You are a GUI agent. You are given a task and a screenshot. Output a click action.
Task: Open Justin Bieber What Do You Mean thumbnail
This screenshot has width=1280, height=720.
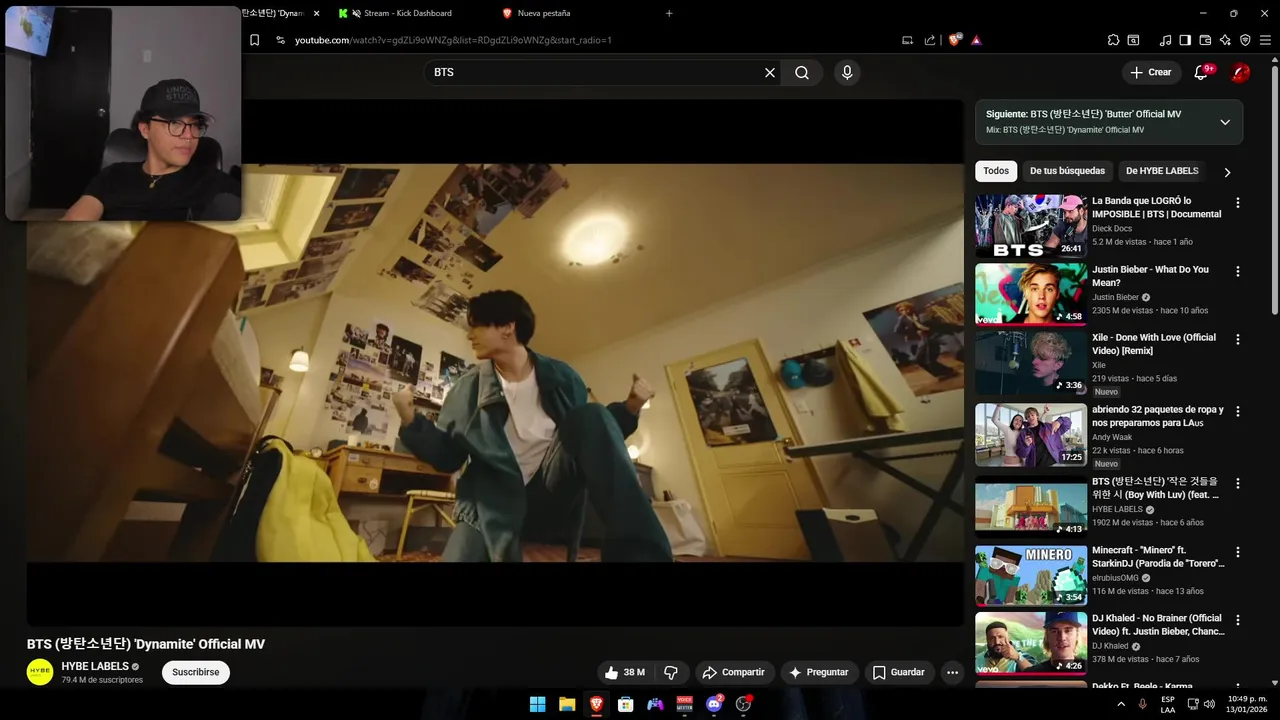coord(1031,294)
